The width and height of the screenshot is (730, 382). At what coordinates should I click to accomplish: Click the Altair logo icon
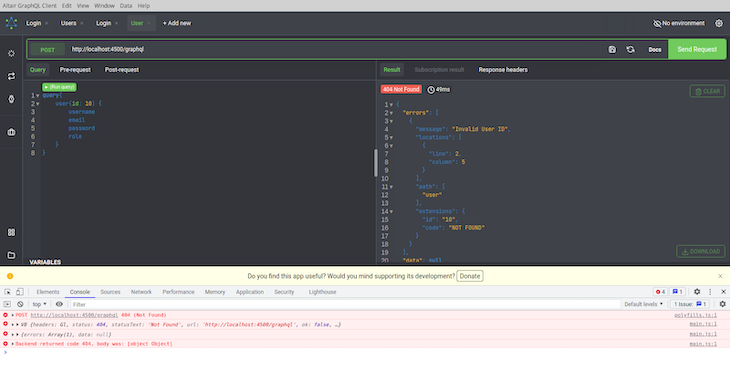coord(11,23)
